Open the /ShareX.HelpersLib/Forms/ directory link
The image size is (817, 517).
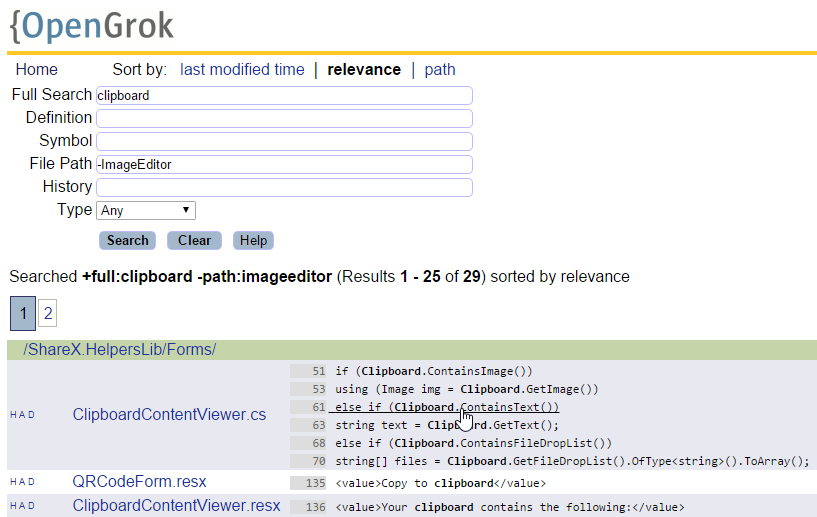[x=119, y=349]
